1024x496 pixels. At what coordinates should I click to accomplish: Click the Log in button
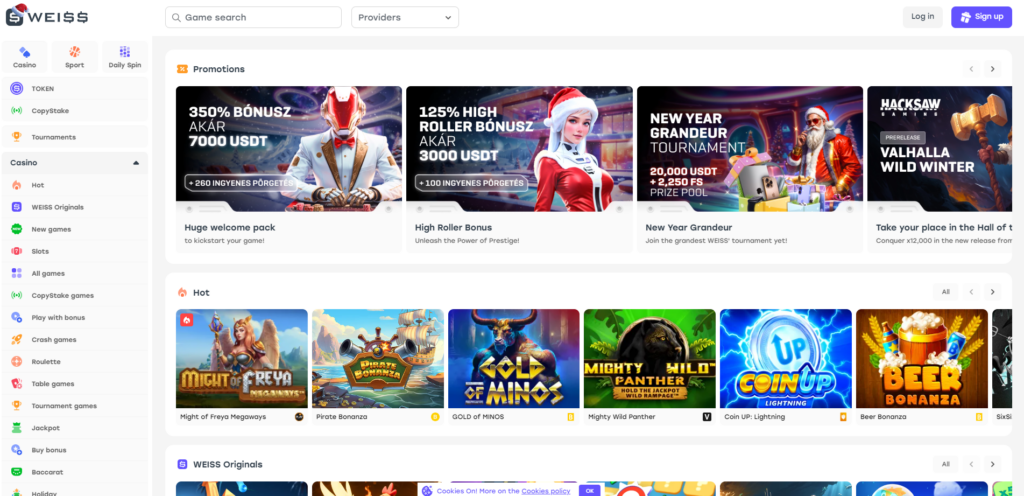(922, 17)
